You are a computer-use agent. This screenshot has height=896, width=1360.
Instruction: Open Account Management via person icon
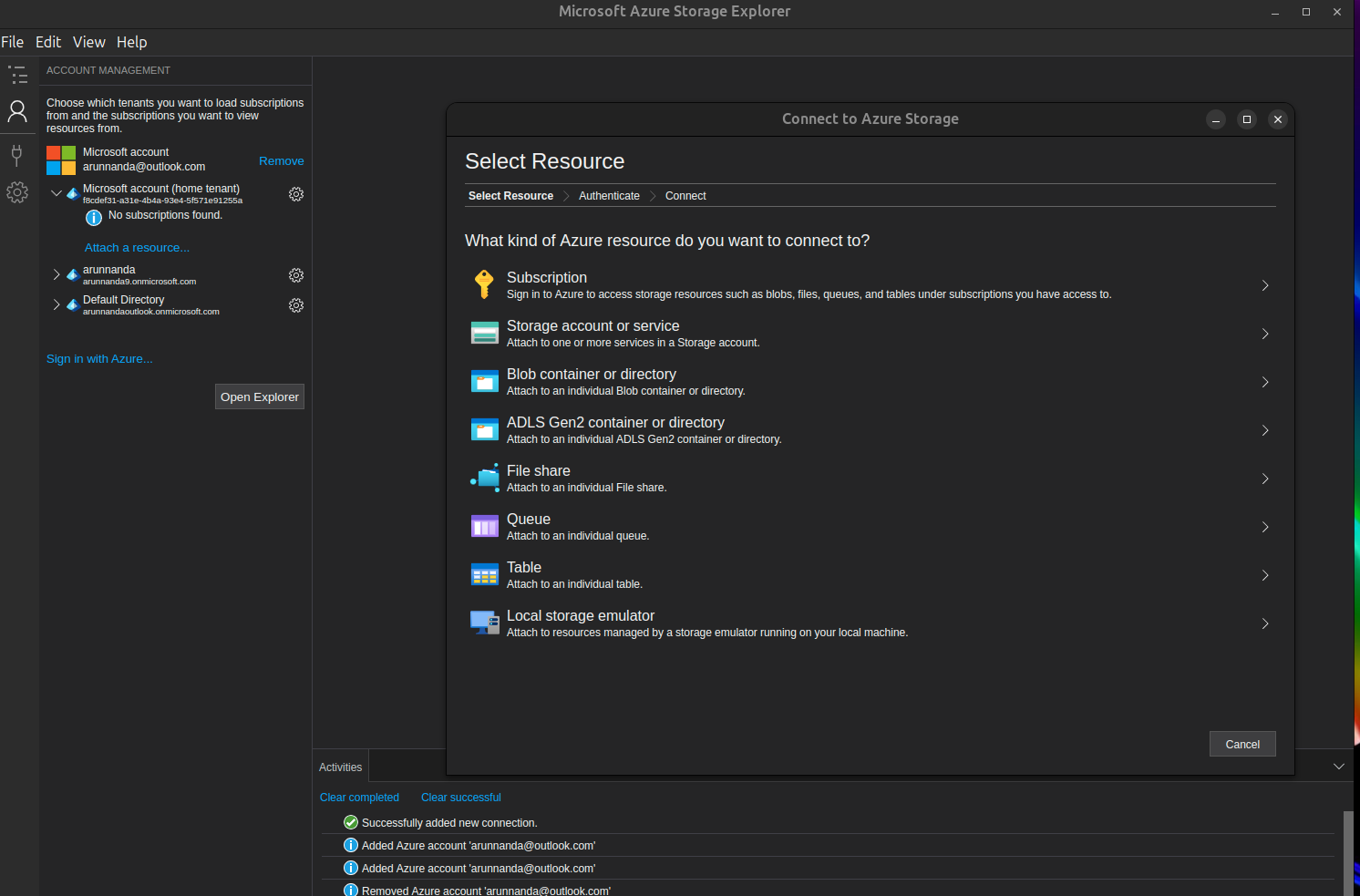coord(17,111)
